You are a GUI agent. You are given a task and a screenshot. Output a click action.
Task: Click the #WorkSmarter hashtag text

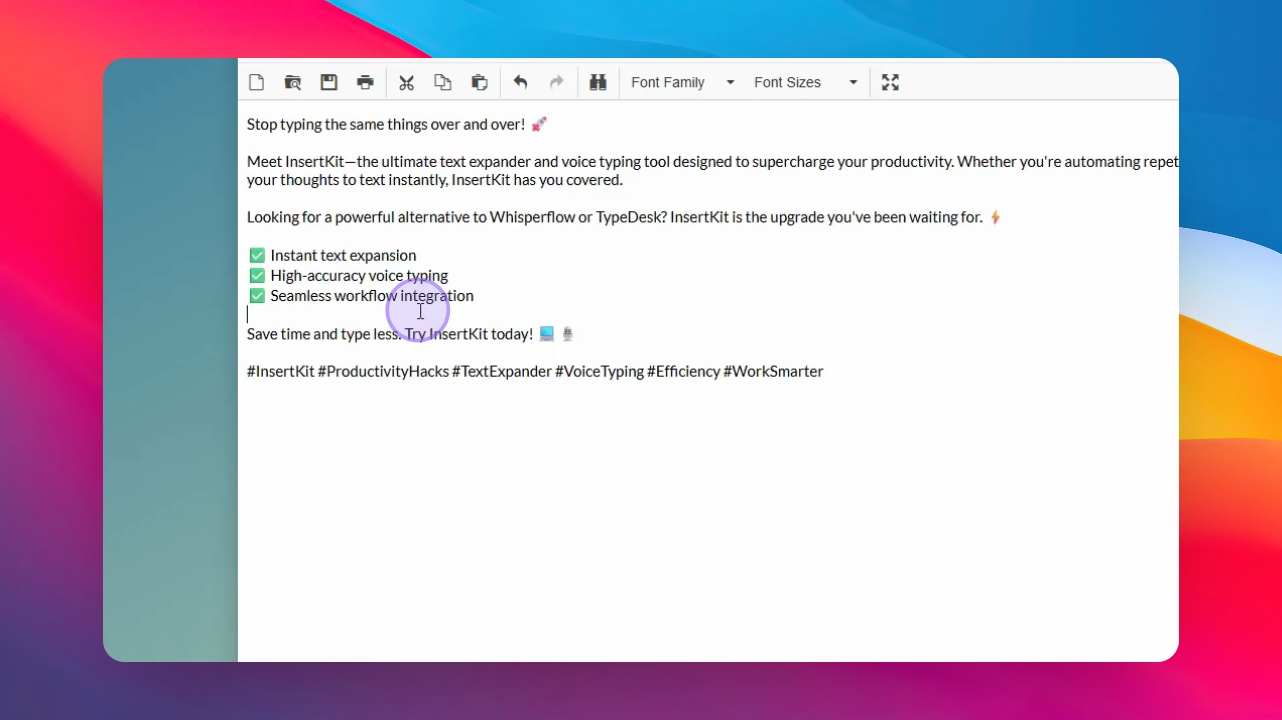[774, 371]
